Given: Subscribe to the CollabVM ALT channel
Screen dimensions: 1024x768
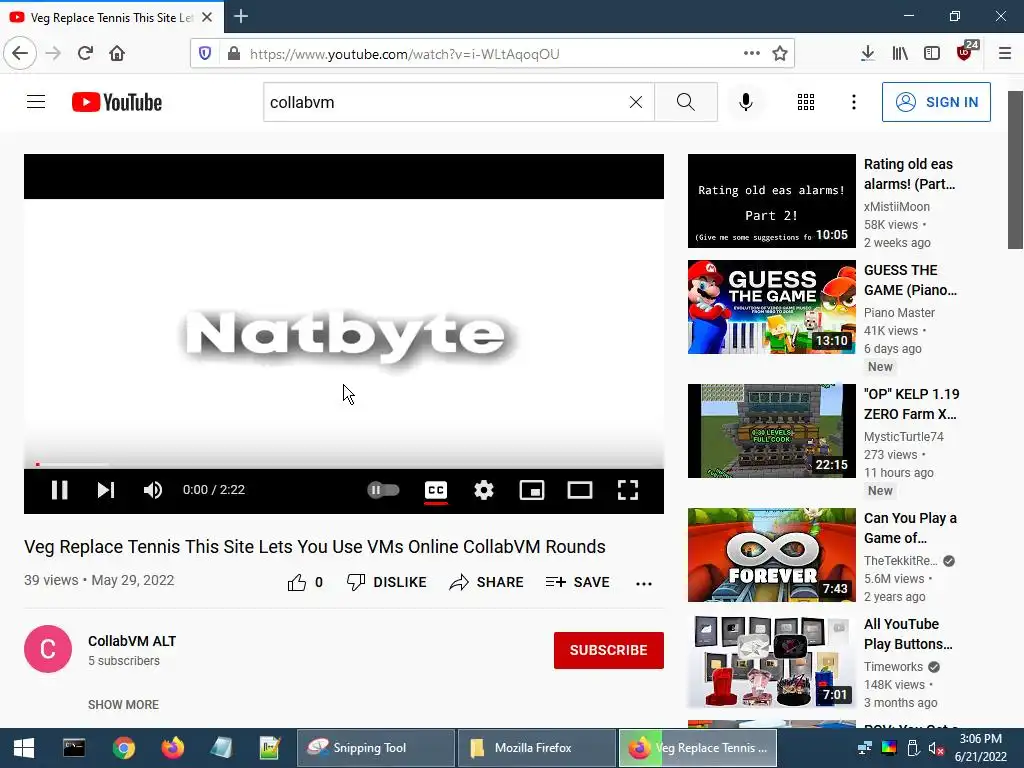Looking at the screenshot, I should click(x=609, y=650).
